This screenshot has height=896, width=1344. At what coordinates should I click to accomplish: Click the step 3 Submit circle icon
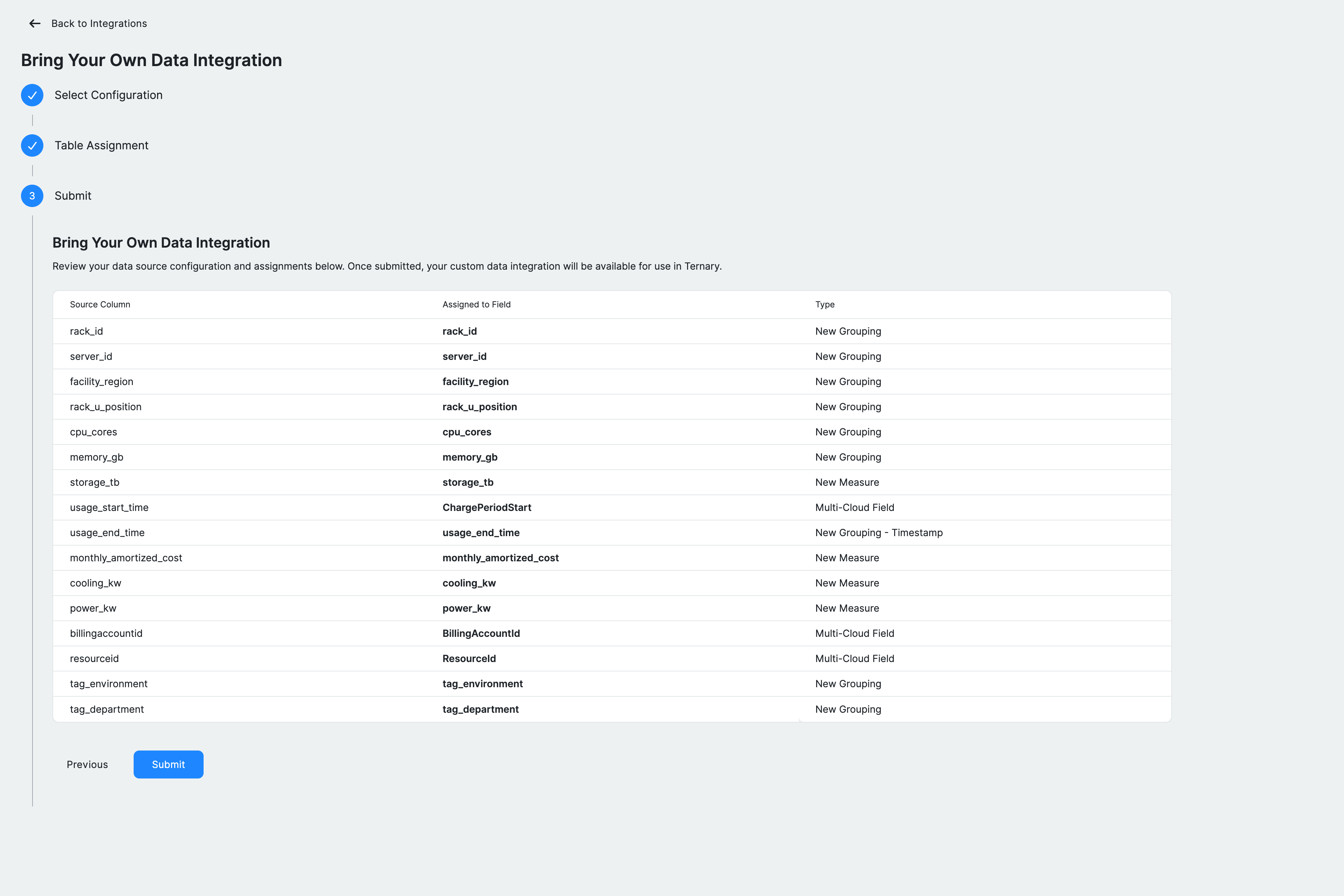32,196
